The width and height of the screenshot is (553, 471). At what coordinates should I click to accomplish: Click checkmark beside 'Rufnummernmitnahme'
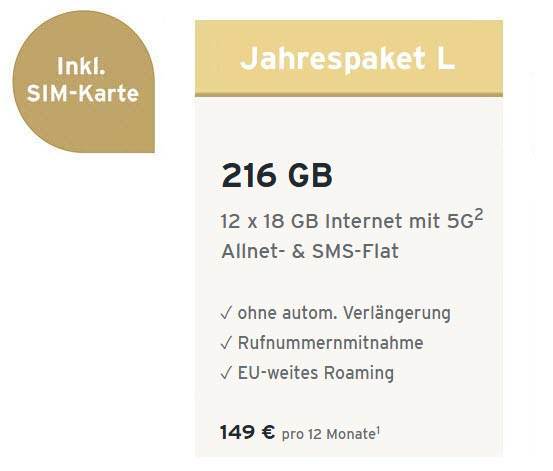click(x=226, y=343)
